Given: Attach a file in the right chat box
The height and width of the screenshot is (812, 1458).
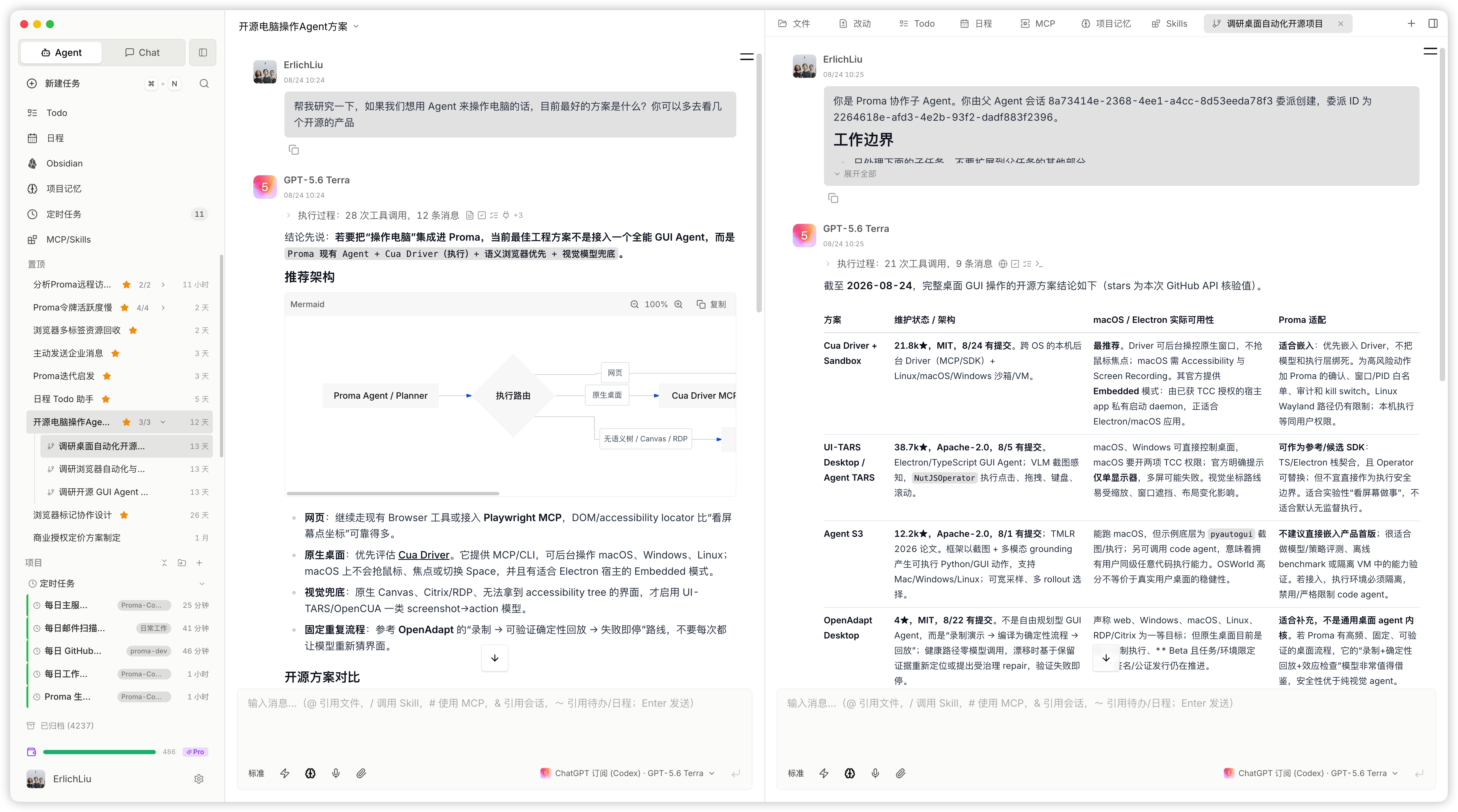Looking at the screenshot, I should tap(901, 773).
